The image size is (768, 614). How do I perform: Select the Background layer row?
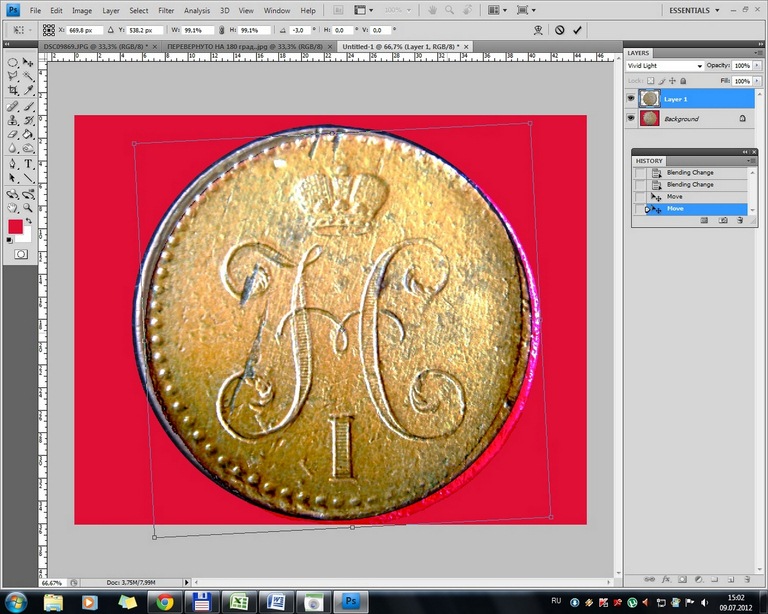coord(690,118)
